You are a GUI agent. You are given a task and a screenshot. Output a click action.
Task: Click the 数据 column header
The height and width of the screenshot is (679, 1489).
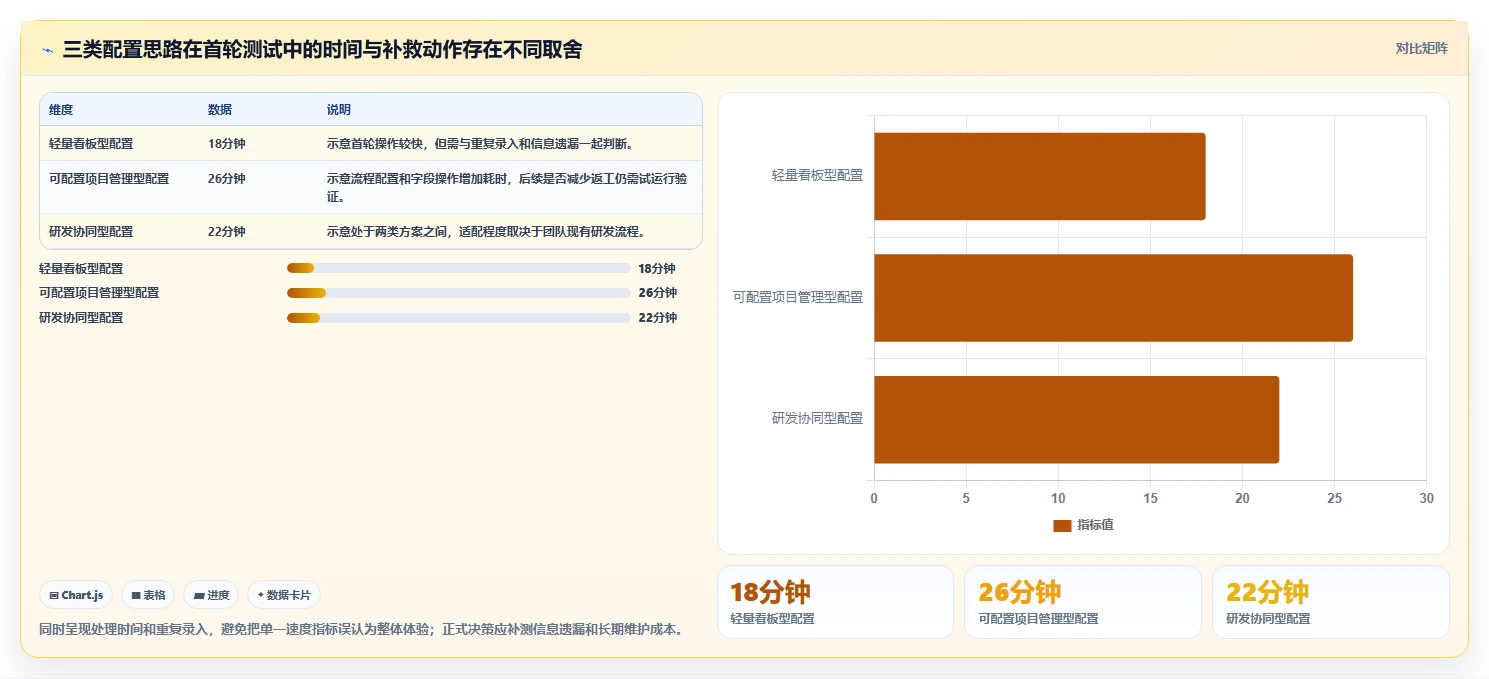pyautogui.click(x=220, y=110)
